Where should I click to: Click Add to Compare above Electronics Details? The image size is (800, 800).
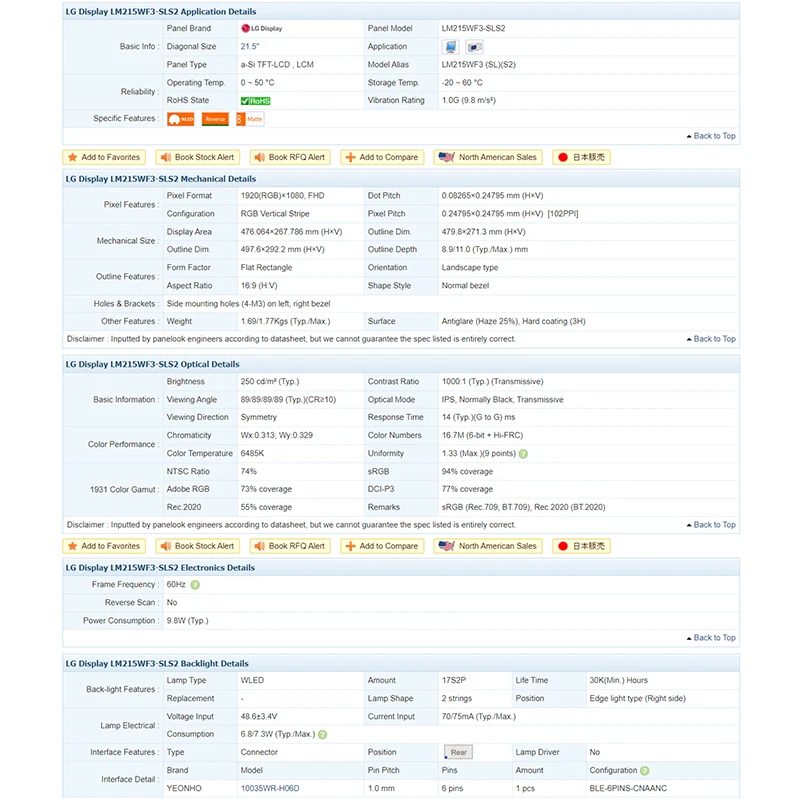[x=382, y=546]
